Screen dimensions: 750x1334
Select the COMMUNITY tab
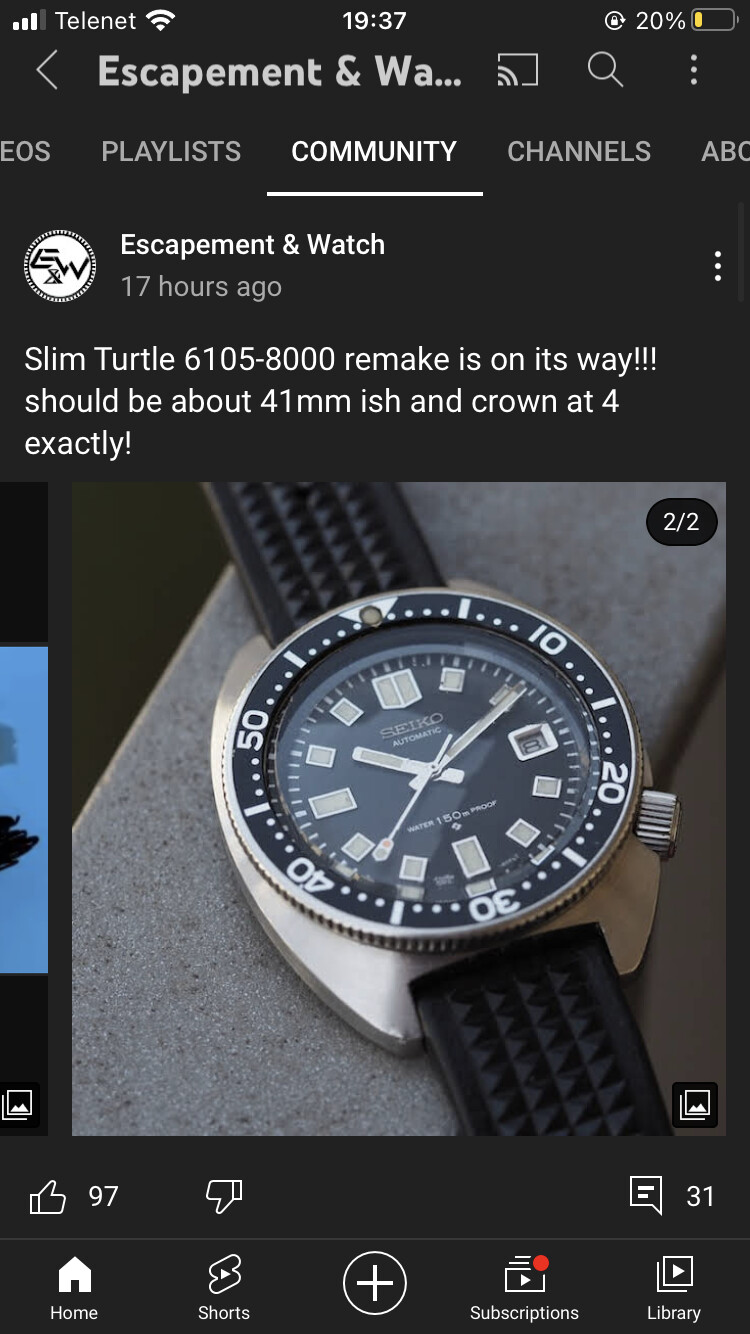[374, 151]
